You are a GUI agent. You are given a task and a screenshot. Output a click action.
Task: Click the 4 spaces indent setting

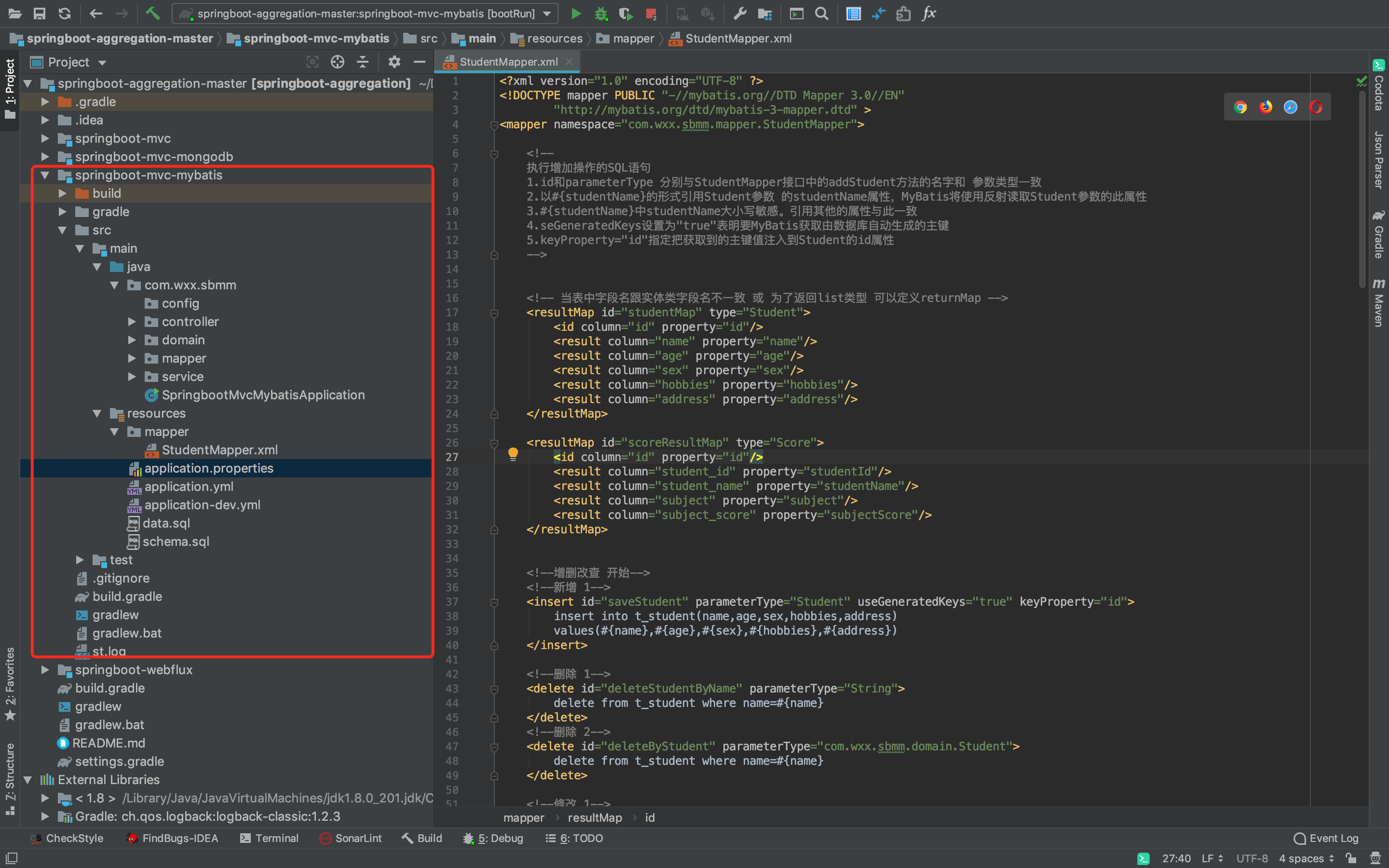[1307, 858]
